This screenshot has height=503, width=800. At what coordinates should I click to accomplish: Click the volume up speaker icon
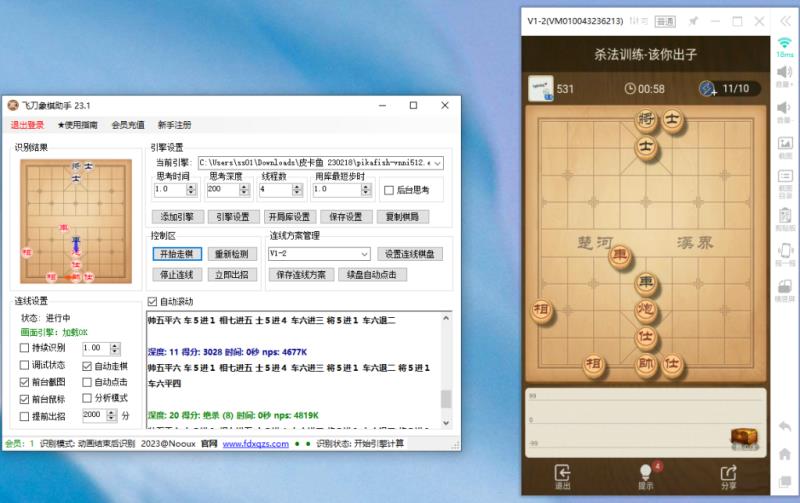784,71
